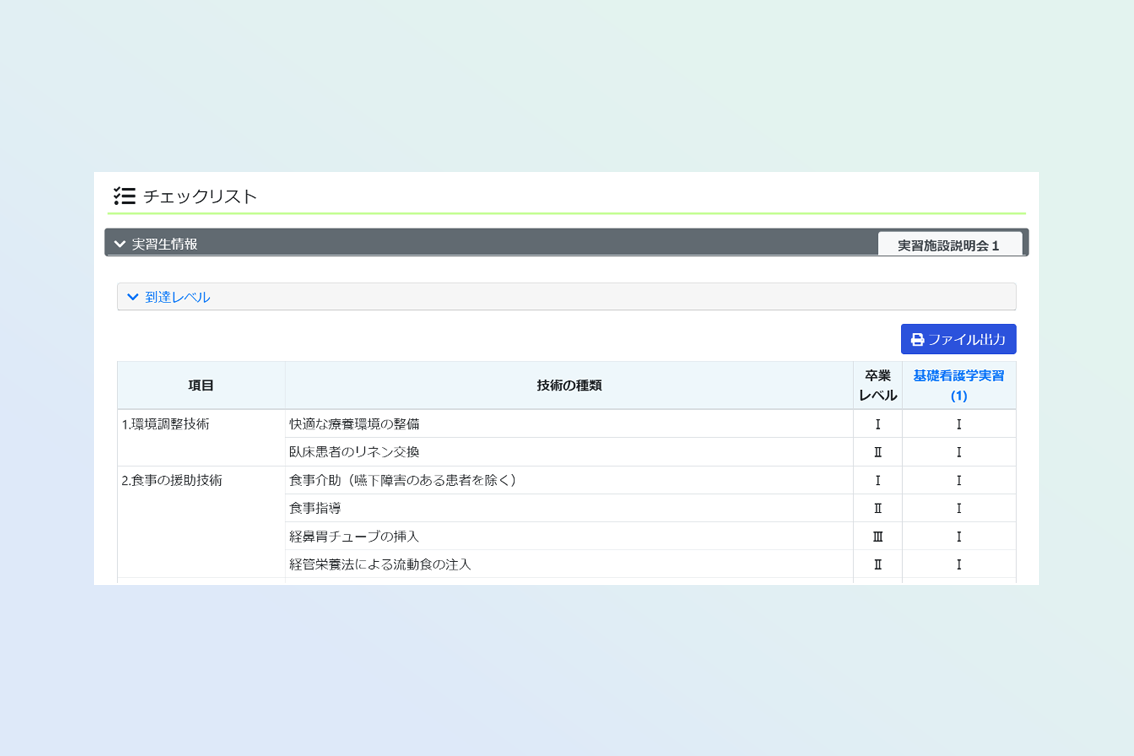Open the 基礎看護学実習(1) column link
The width and height of the screenshot is (1134, 756).
pos(958,385)
